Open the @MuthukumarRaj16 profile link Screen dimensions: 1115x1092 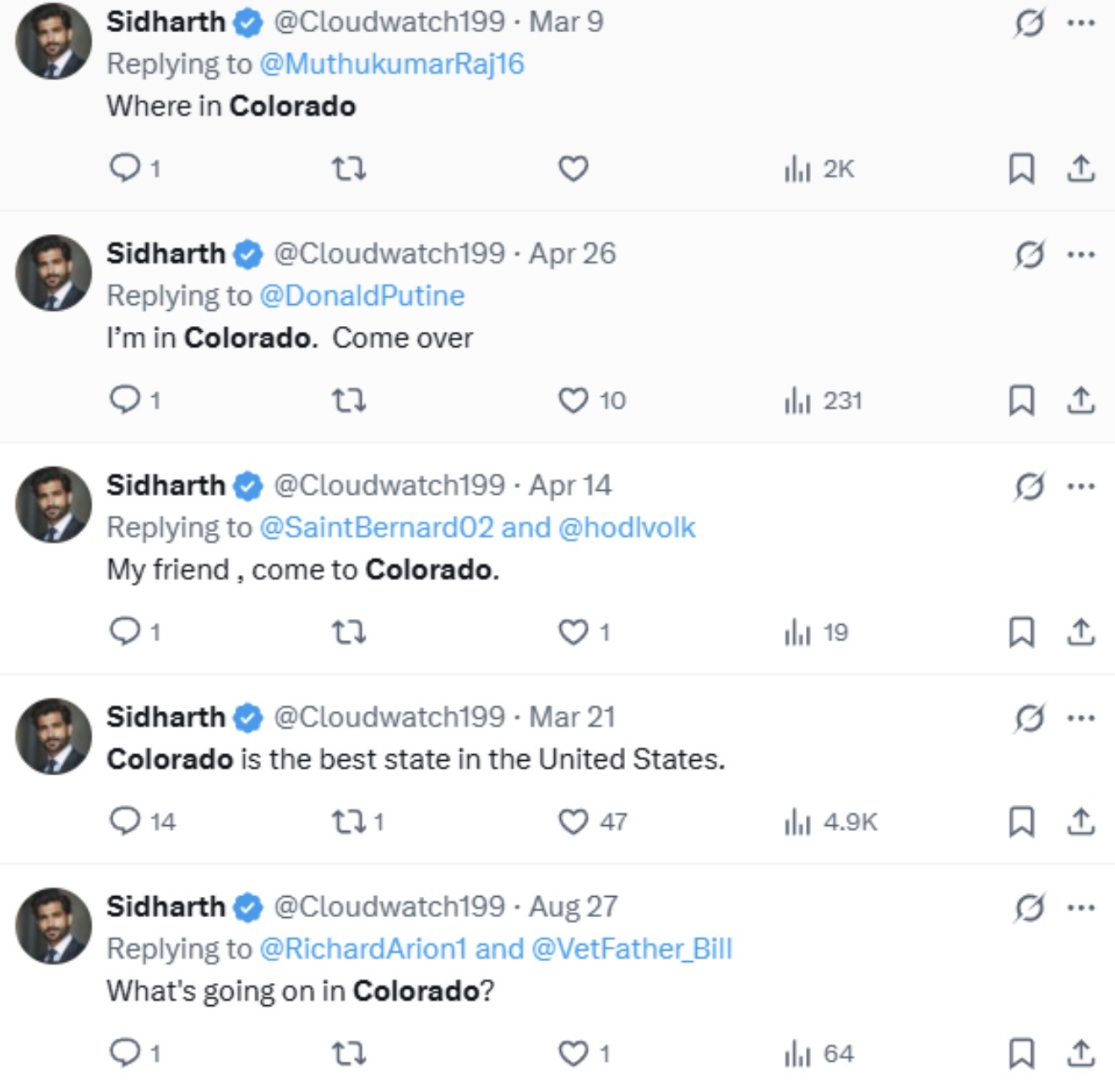(392, 64)
